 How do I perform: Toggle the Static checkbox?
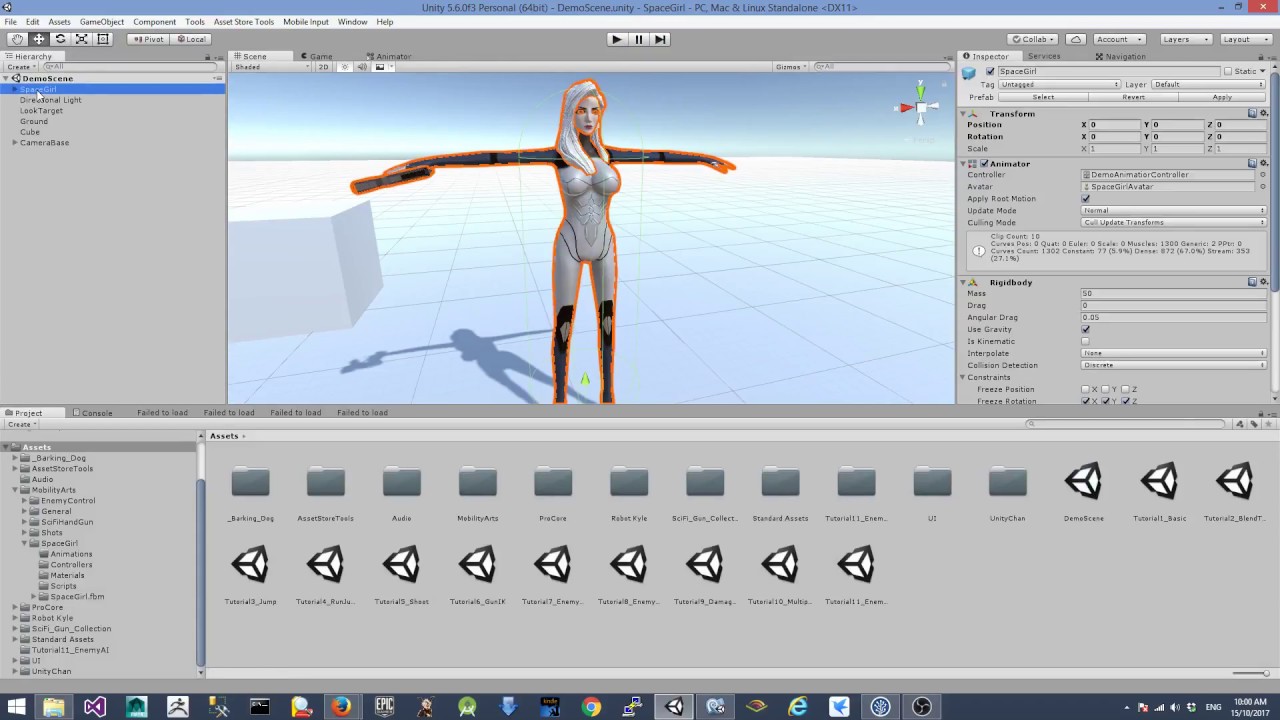[1228, 72]
